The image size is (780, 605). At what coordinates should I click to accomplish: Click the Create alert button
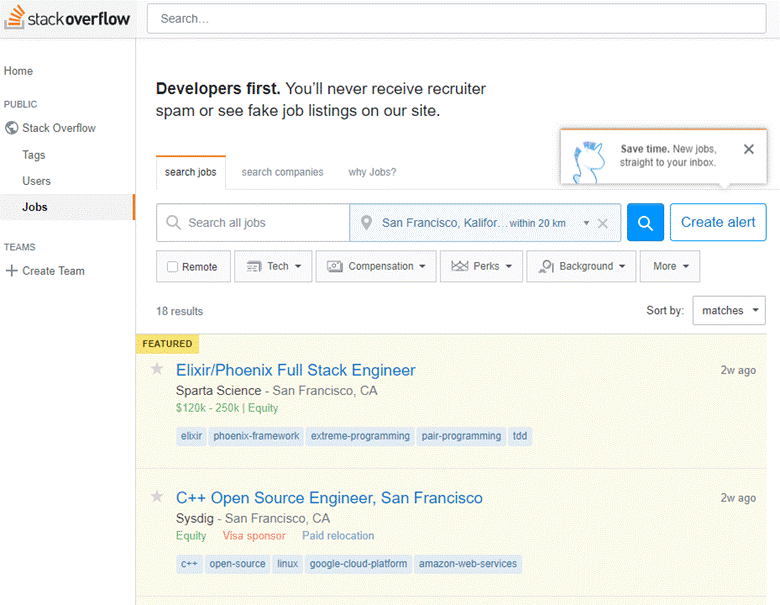coord(718,222)
